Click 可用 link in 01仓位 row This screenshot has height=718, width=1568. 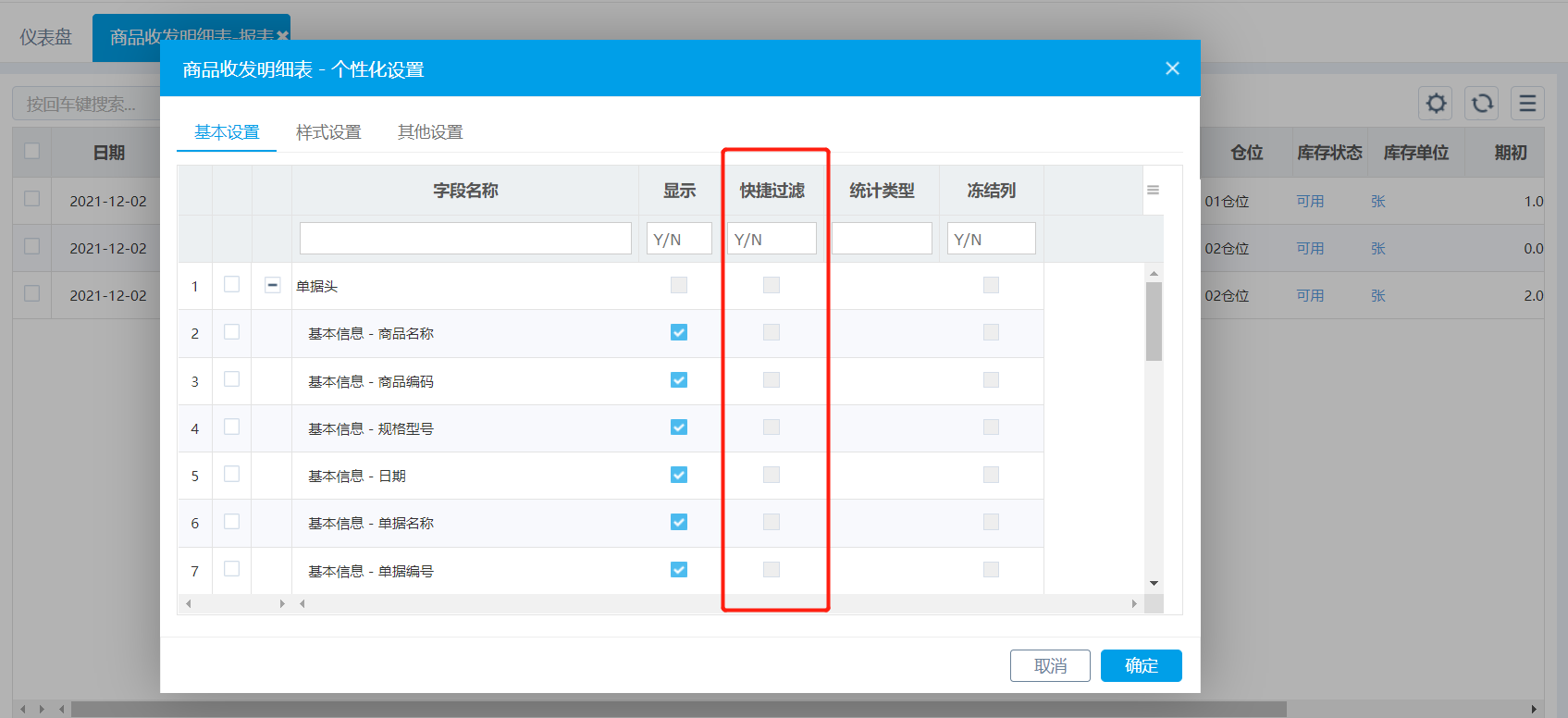point(1310,201)
